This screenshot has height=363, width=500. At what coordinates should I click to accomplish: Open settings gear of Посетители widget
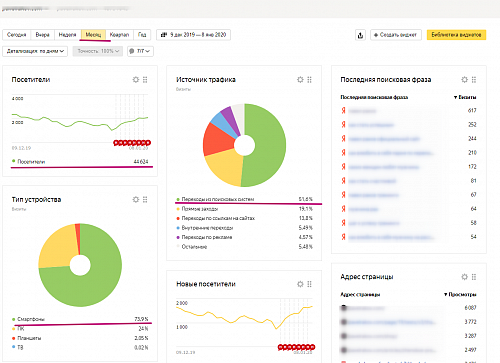click(x=136, y=80)
